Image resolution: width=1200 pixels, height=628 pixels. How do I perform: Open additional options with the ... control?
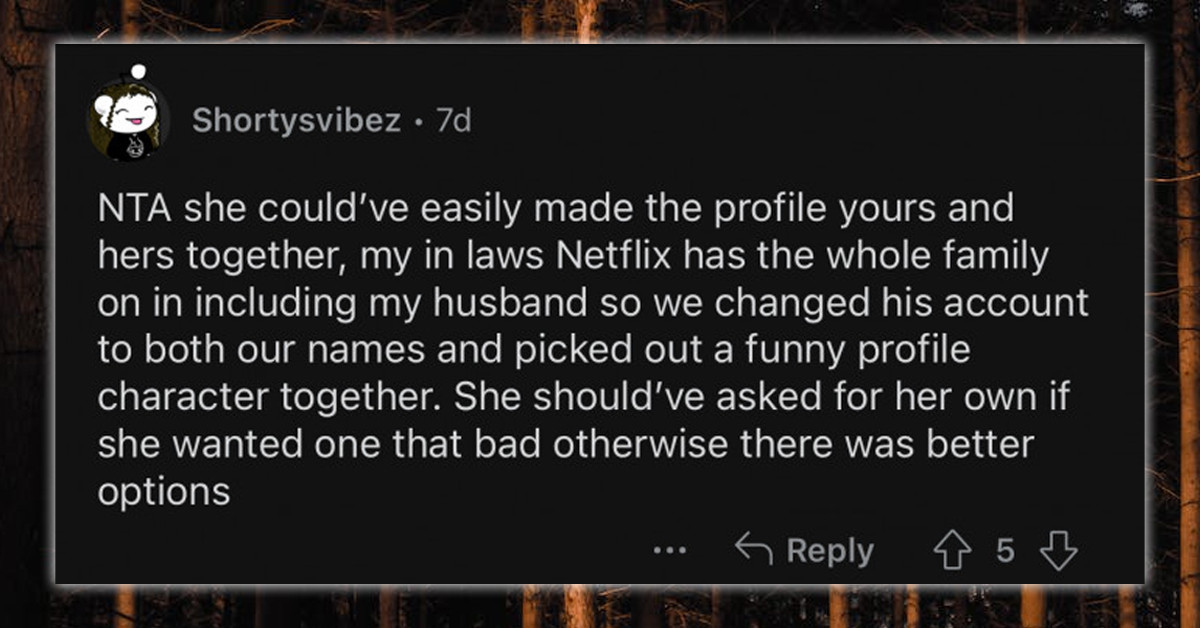click(x=668, y=548)
